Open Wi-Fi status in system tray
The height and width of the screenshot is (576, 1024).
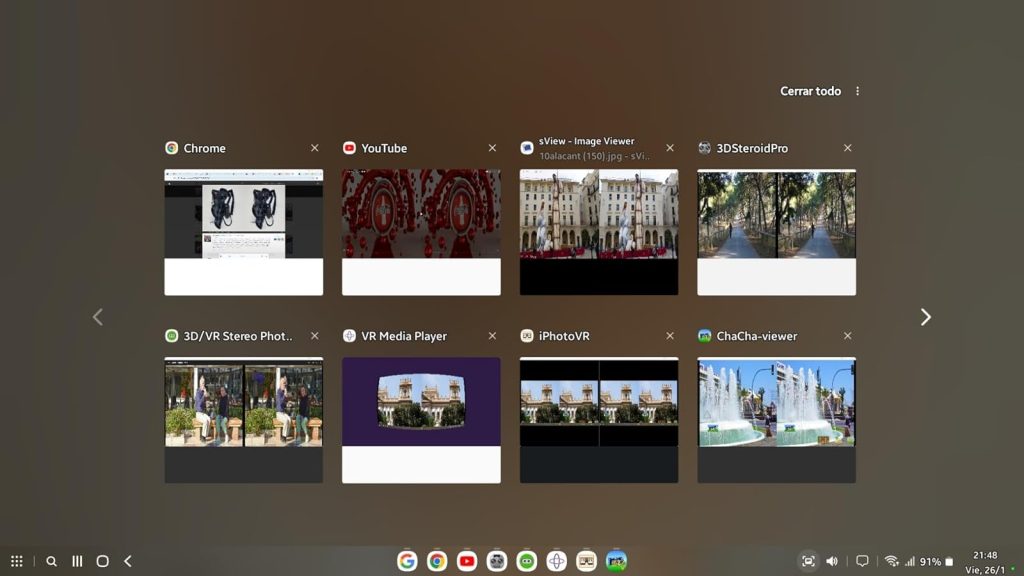[x=891, y=561]
